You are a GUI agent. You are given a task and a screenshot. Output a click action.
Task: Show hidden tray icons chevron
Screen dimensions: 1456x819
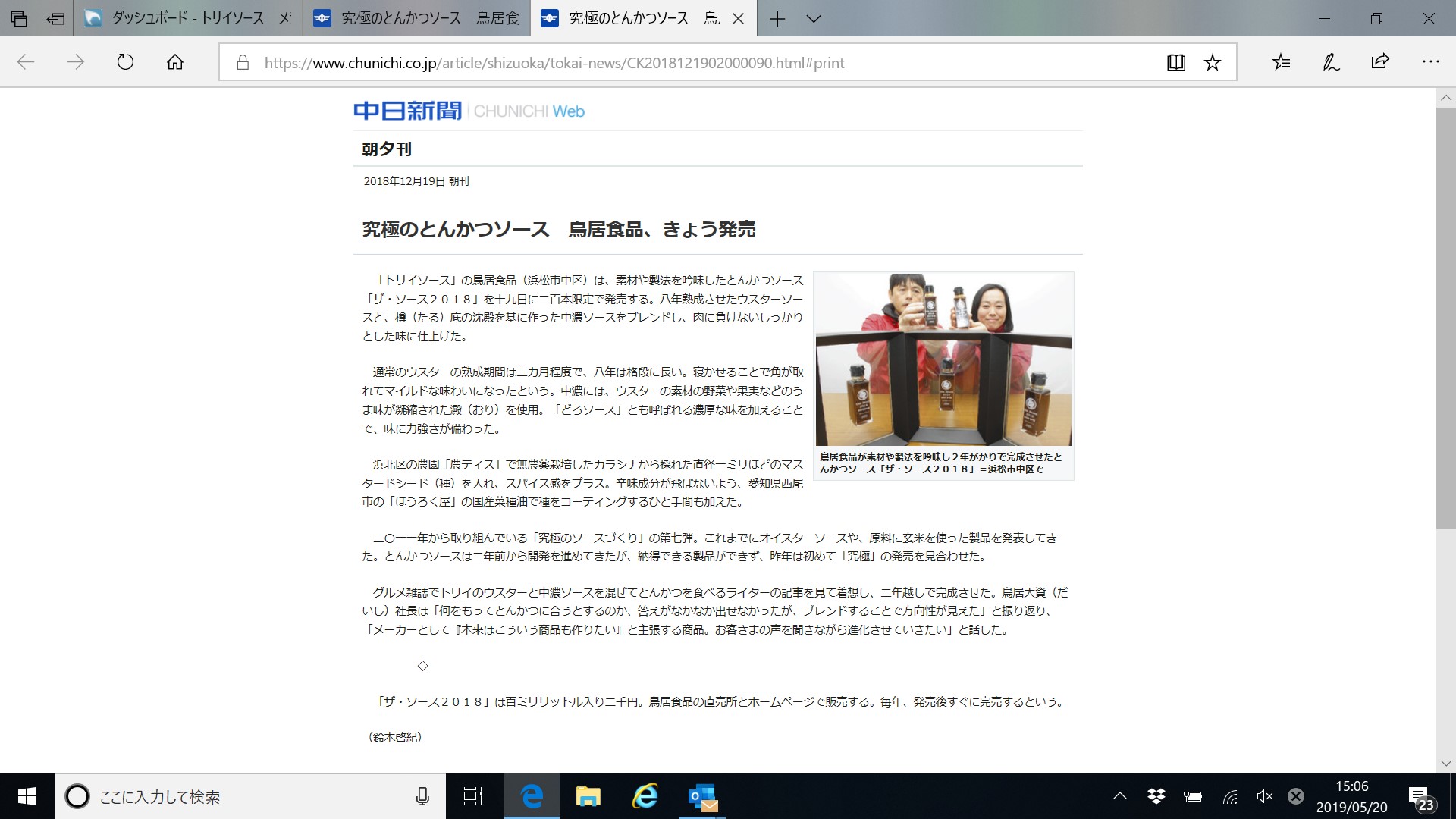1119,796
